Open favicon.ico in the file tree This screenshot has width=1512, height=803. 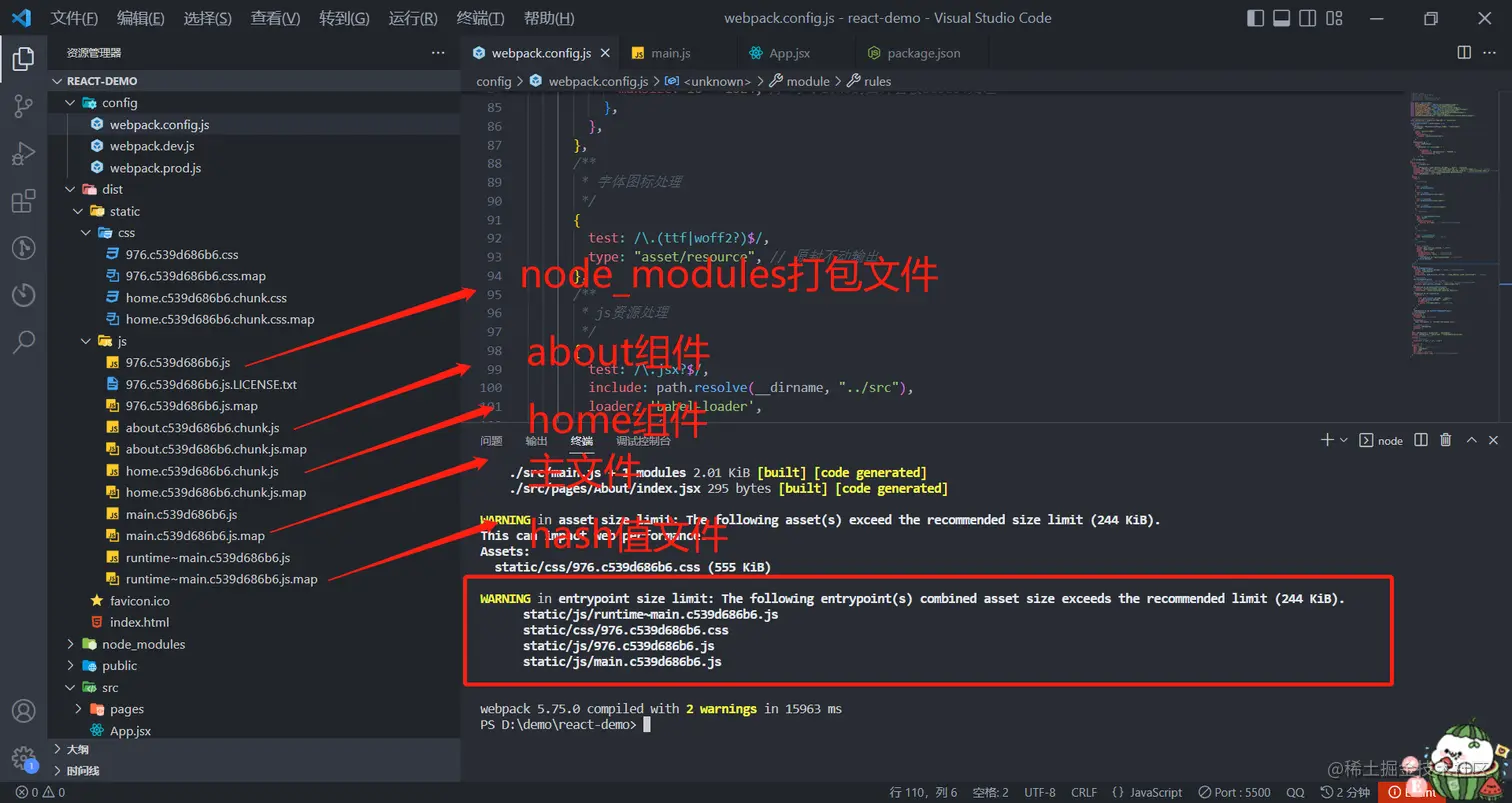point(139,601)
